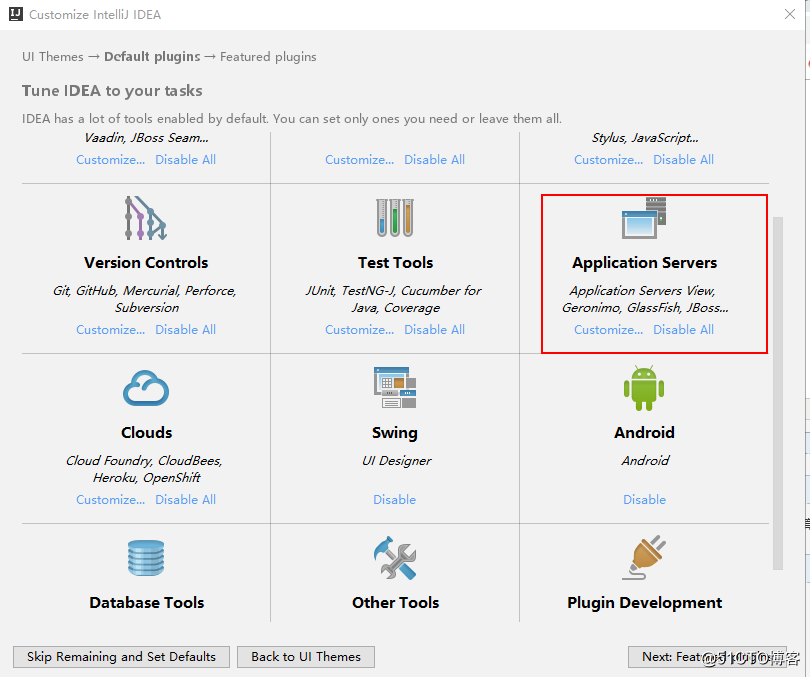This screenshot has height=677, width=810.
Task: Disable all Test Tools plugins
Action: pyautogui.click(x=434, y=329)
